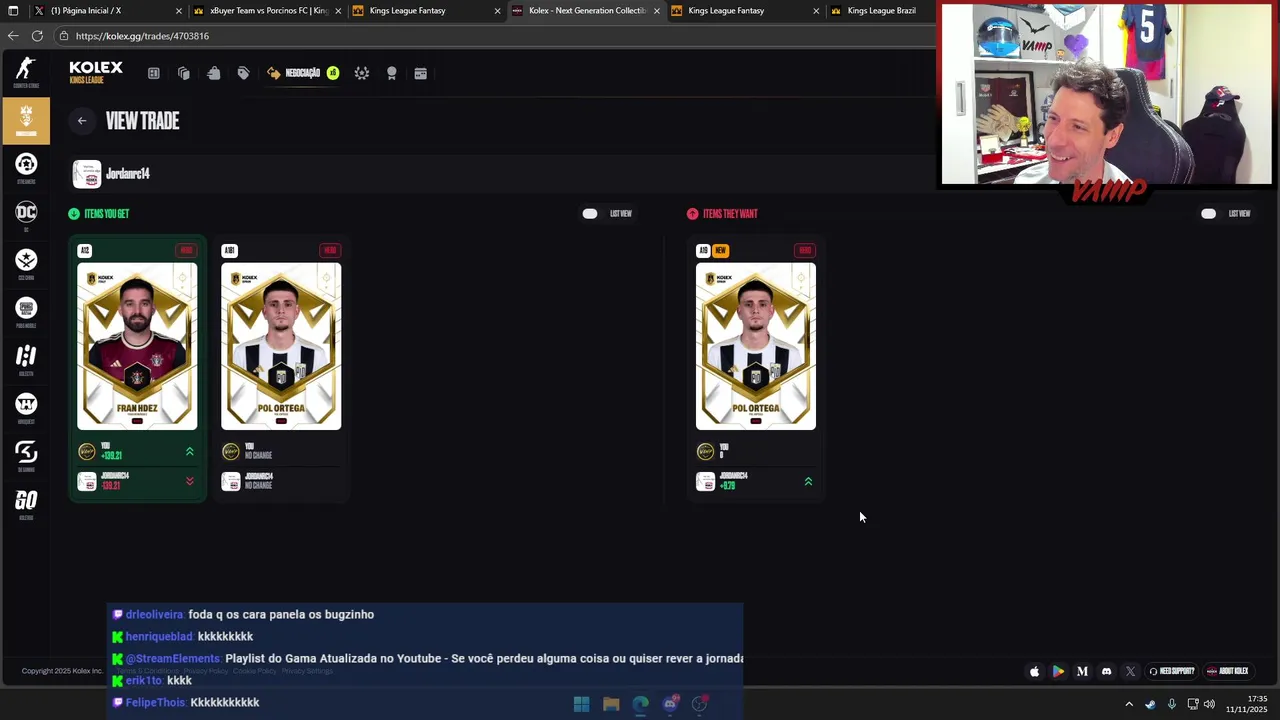
Task: Click the Kolex Kings League logo
Action: click(x=96, y=72)
